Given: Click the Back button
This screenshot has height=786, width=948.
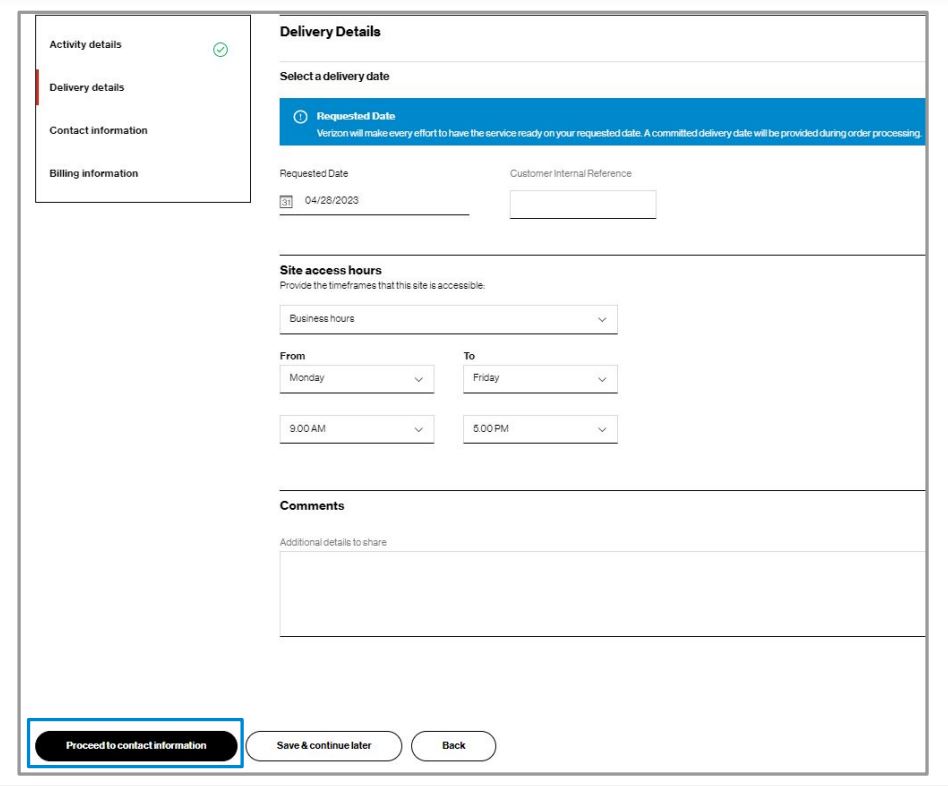Looking at the screenshot, I should [x=453, y=745].
